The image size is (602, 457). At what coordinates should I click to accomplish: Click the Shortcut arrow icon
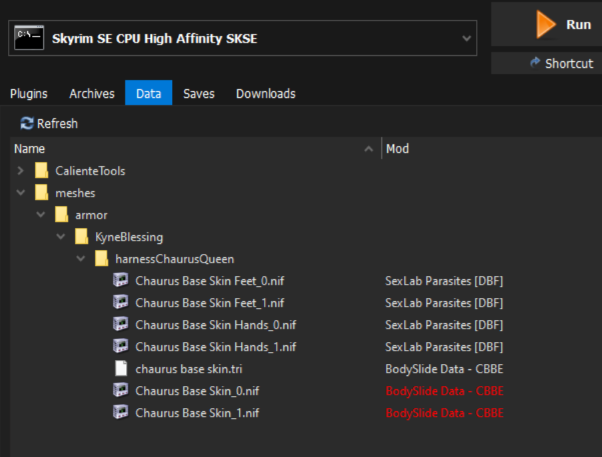point(535,63)
